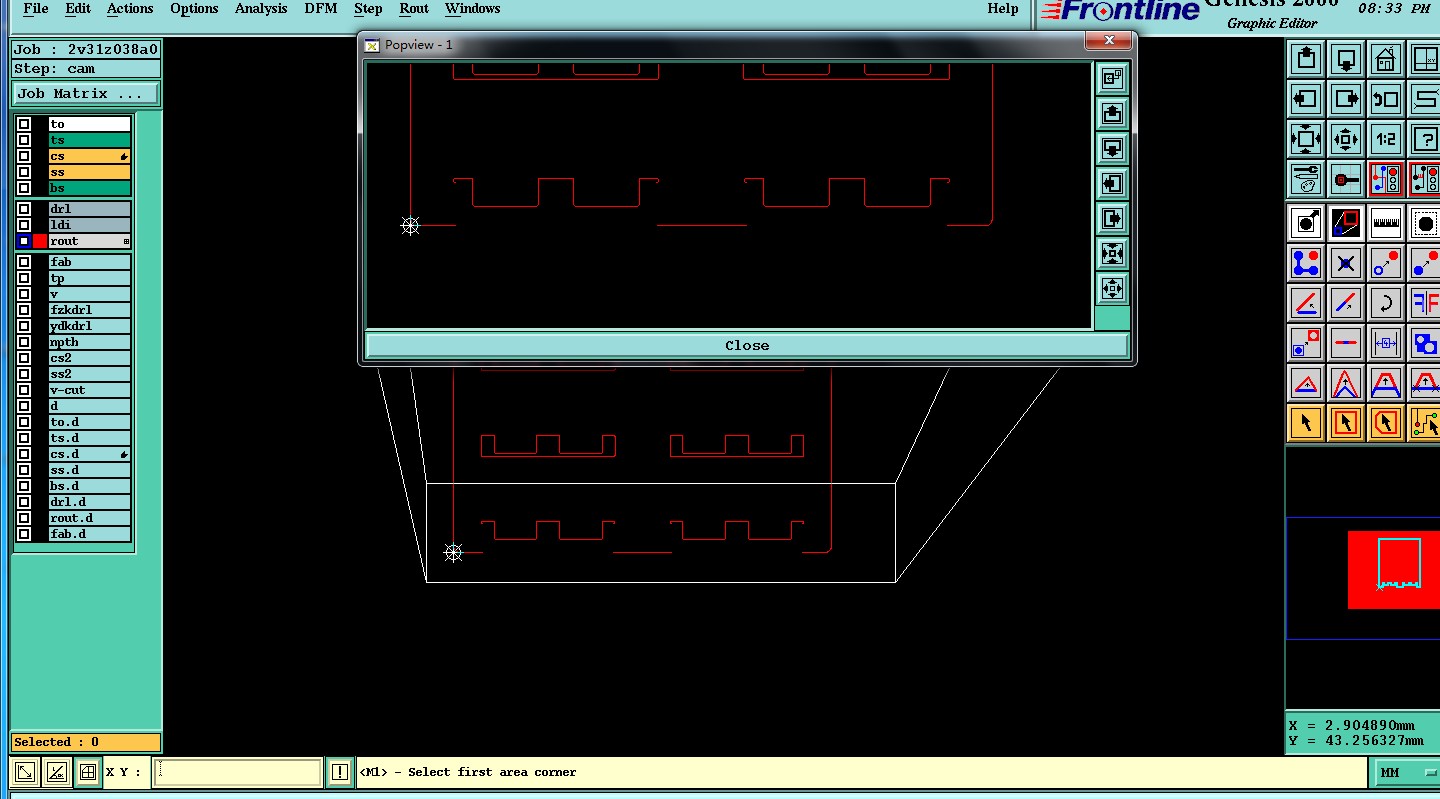Click the dashed-square round pad icon
This screenshot has width=1440, height=799.
point(1425,224)
